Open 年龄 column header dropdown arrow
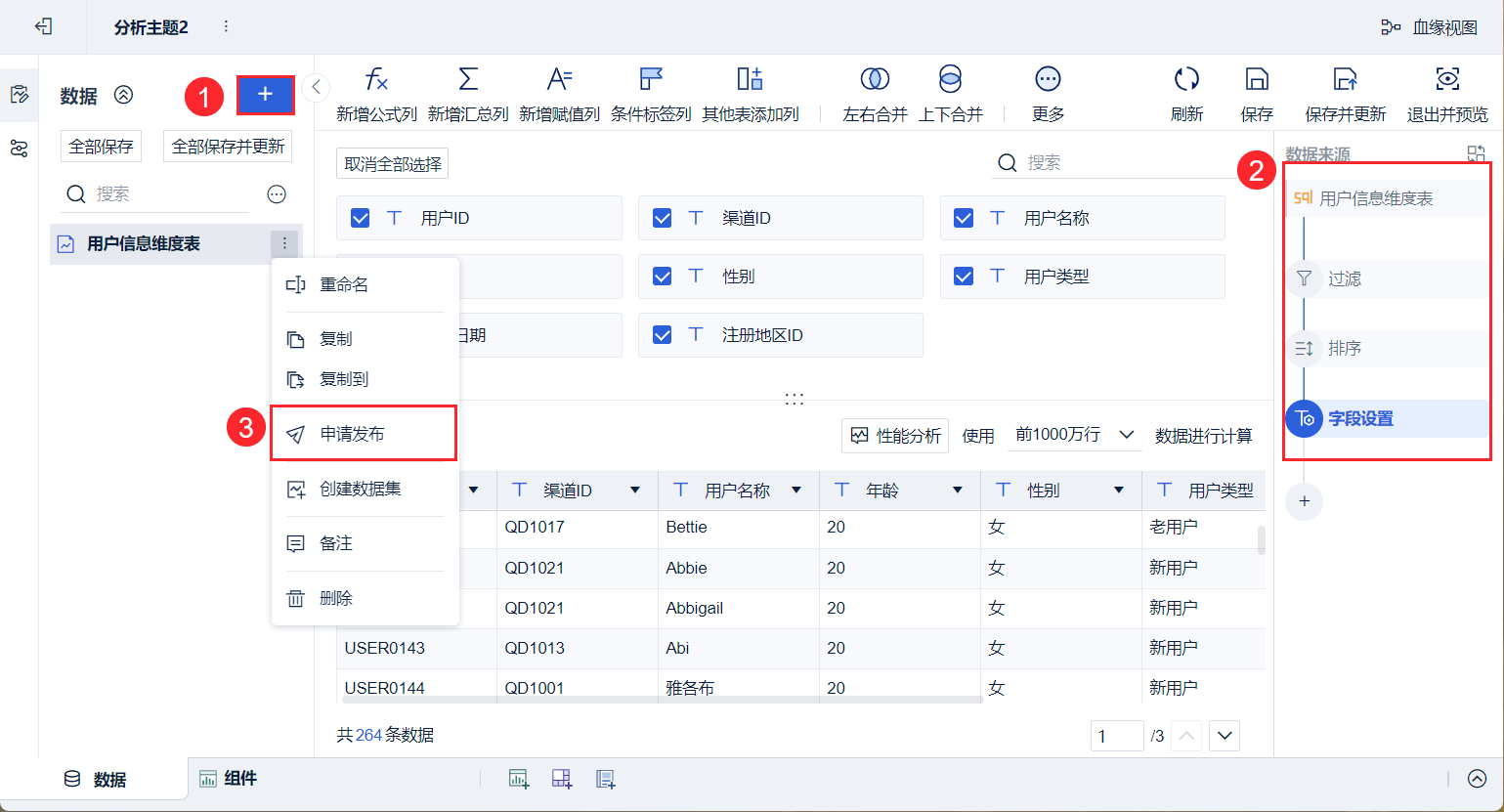The image size is (1504, 812). coord(958,491)
